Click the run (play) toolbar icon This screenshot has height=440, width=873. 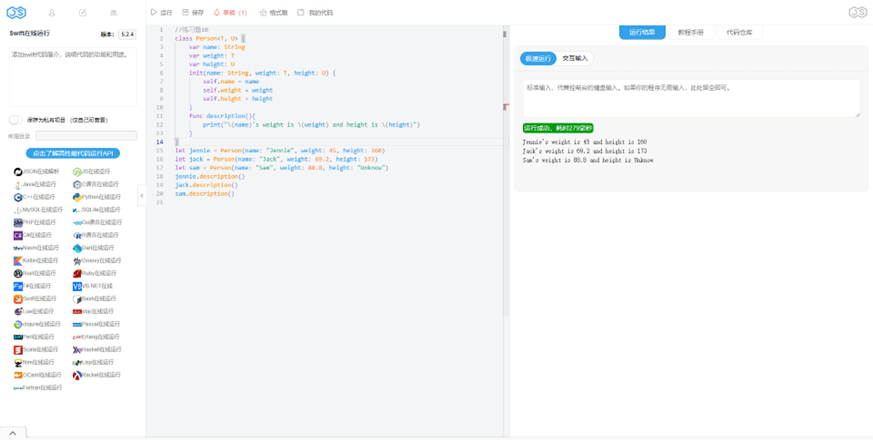click(x=154, y=12)
